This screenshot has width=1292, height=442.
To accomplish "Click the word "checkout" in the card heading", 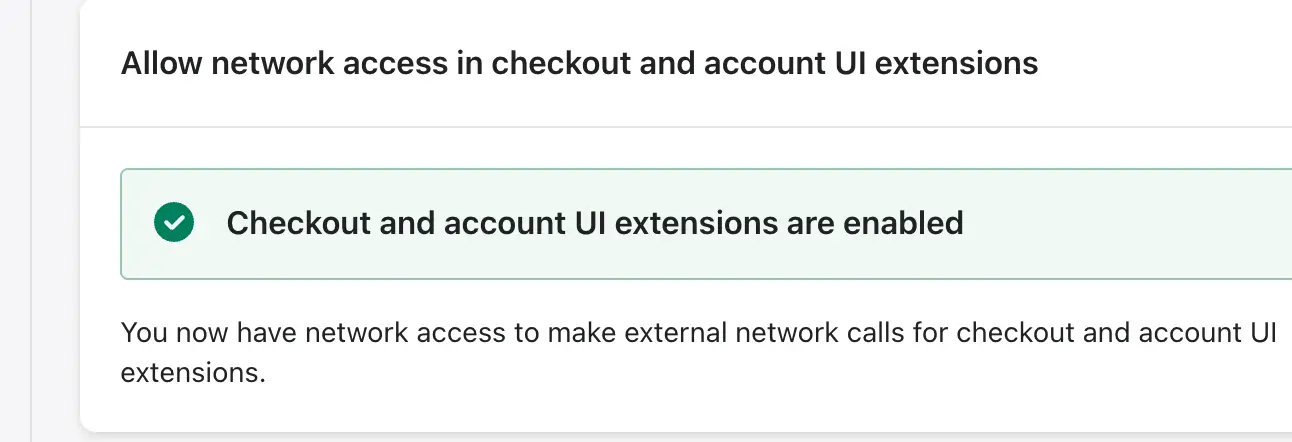I will point(561,64).
